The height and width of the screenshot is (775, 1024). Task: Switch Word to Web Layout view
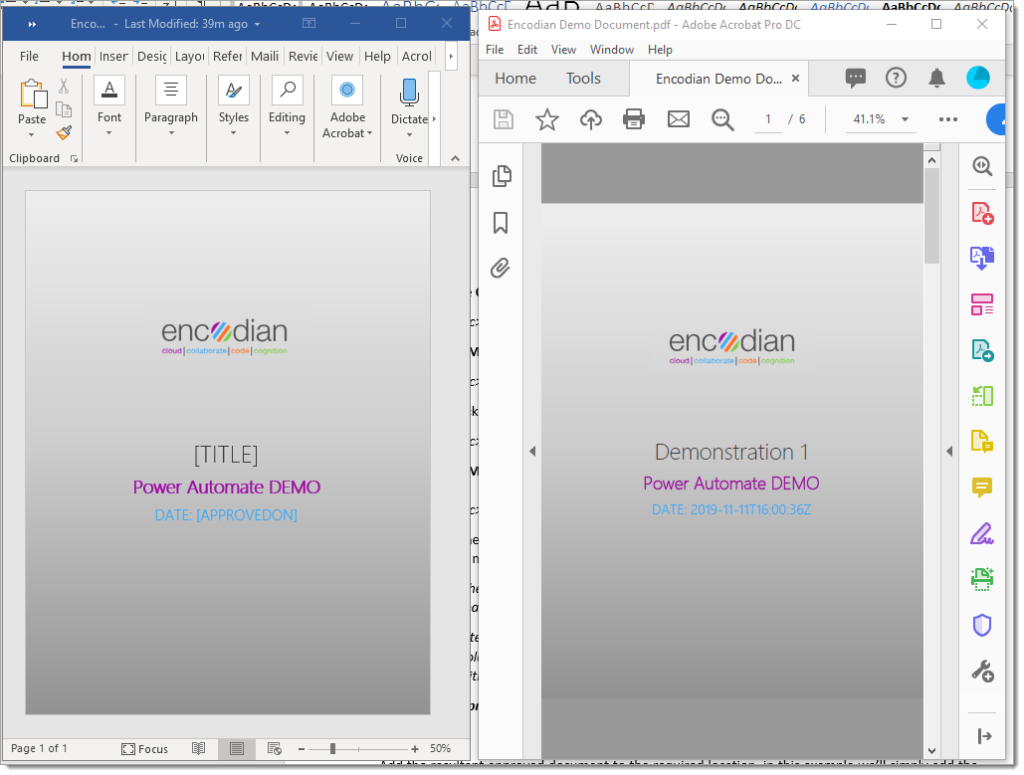click(274, 748)
